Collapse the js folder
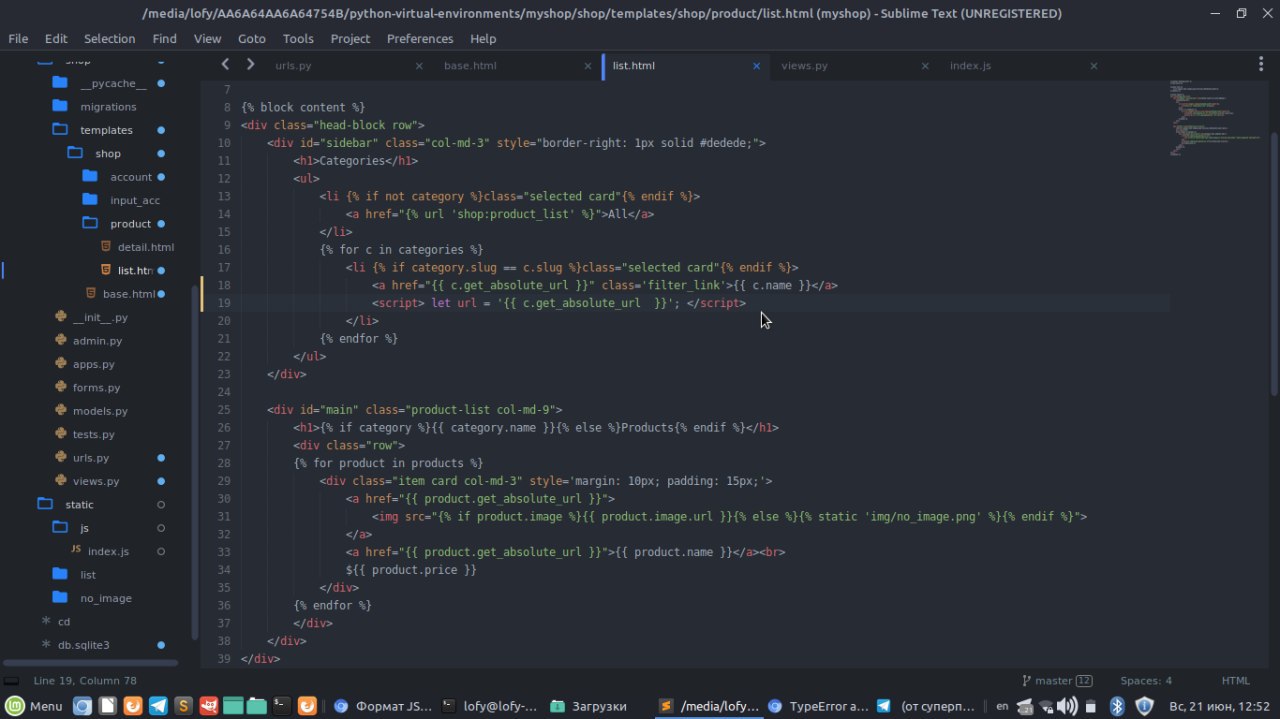The height and width of the screenshot is (719, 1280). click(84, 528)
